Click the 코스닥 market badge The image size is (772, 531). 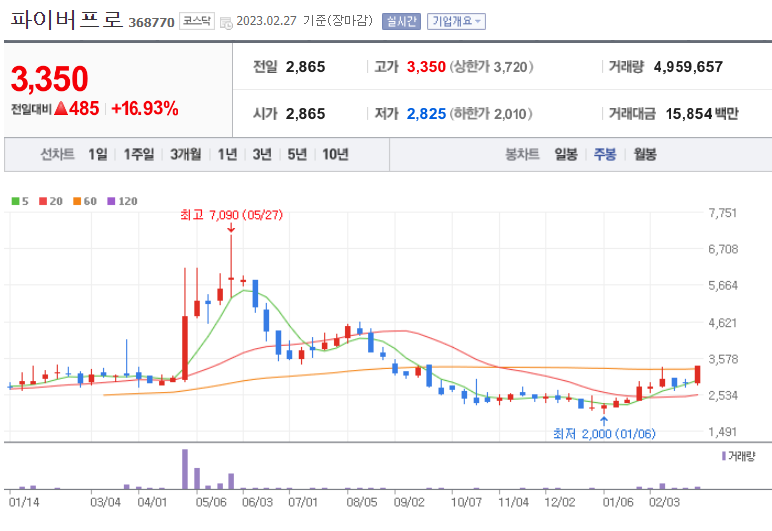click(197, 21)
